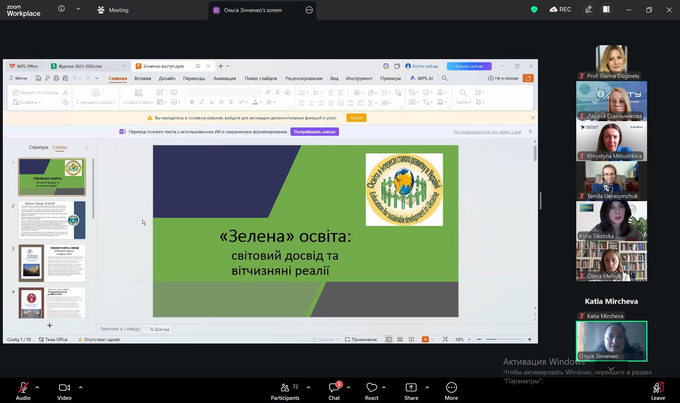Click the Leave meeting button

(x=657, y=388)
